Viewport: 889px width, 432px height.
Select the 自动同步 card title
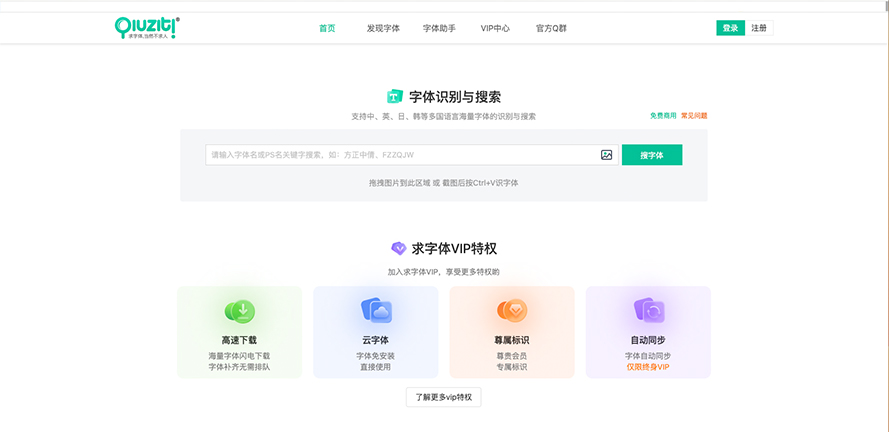(x=648, y=341)
